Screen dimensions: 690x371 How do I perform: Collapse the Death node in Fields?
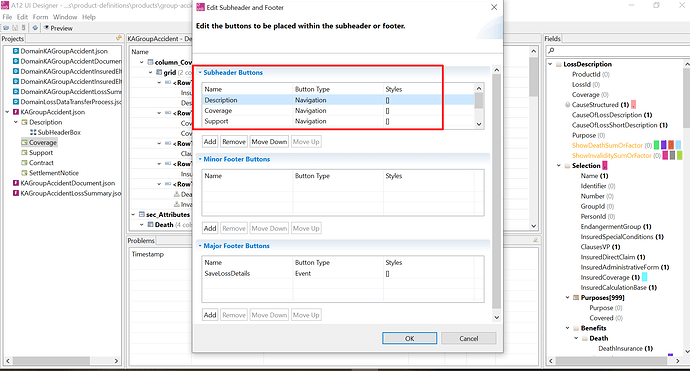576,338
